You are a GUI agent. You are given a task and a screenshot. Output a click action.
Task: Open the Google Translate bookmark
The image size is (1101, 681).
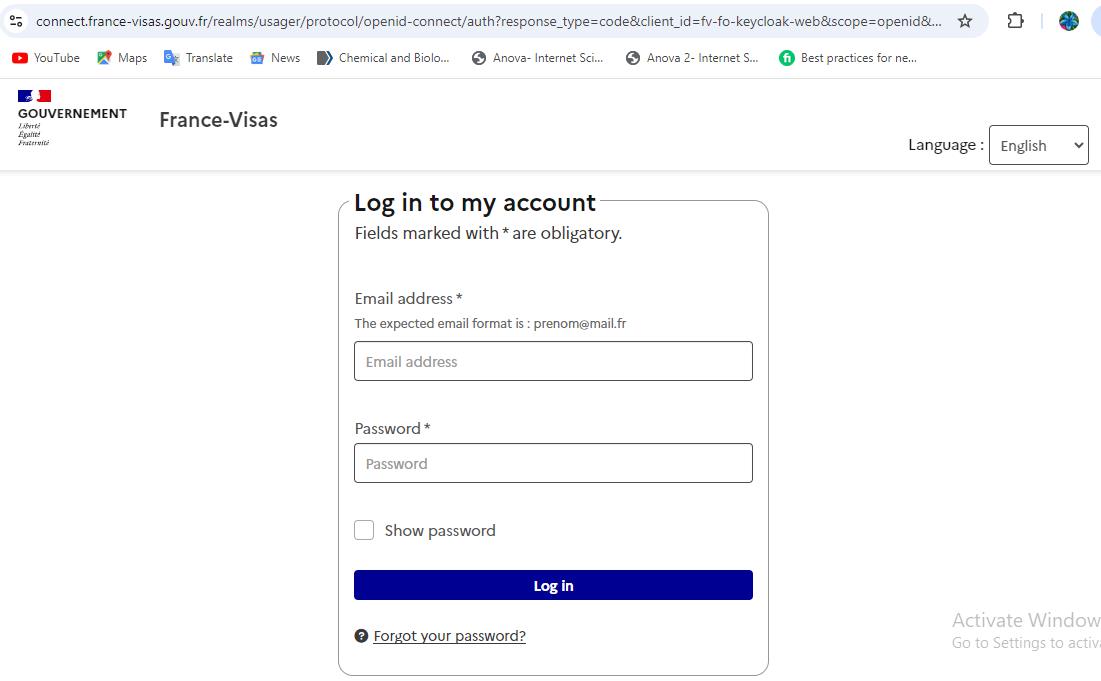coord(197,57)
